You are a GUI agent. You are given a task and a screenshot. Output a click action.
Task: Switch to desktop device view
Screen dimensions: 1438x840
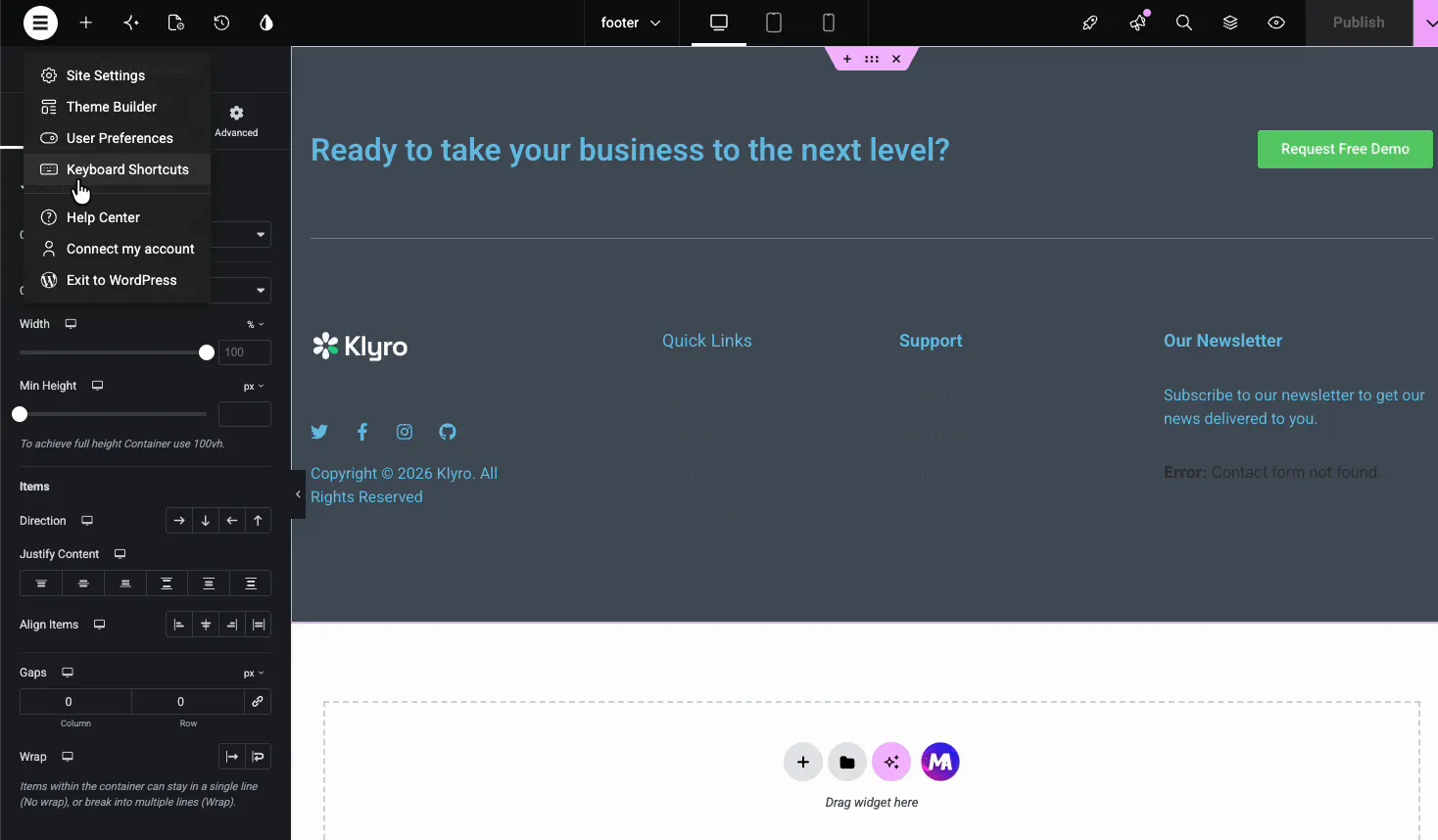719,23
